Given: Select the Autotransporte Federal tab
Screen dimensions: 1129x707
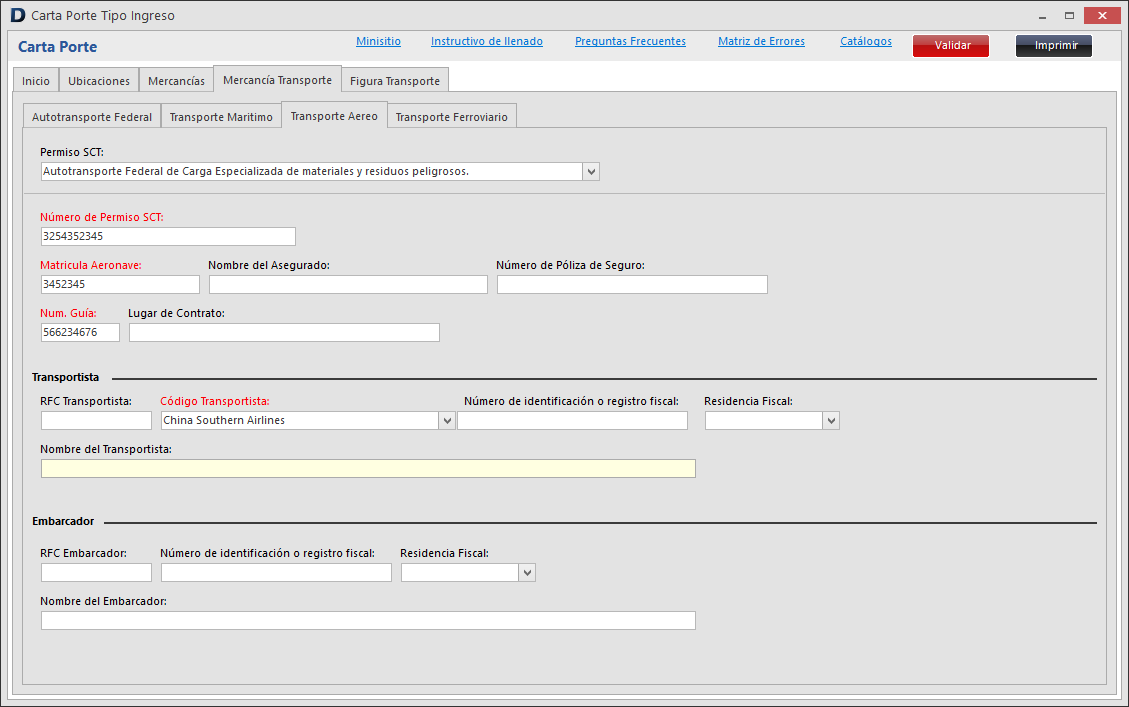Looking at the screenshot, I should tap(92, 117).
